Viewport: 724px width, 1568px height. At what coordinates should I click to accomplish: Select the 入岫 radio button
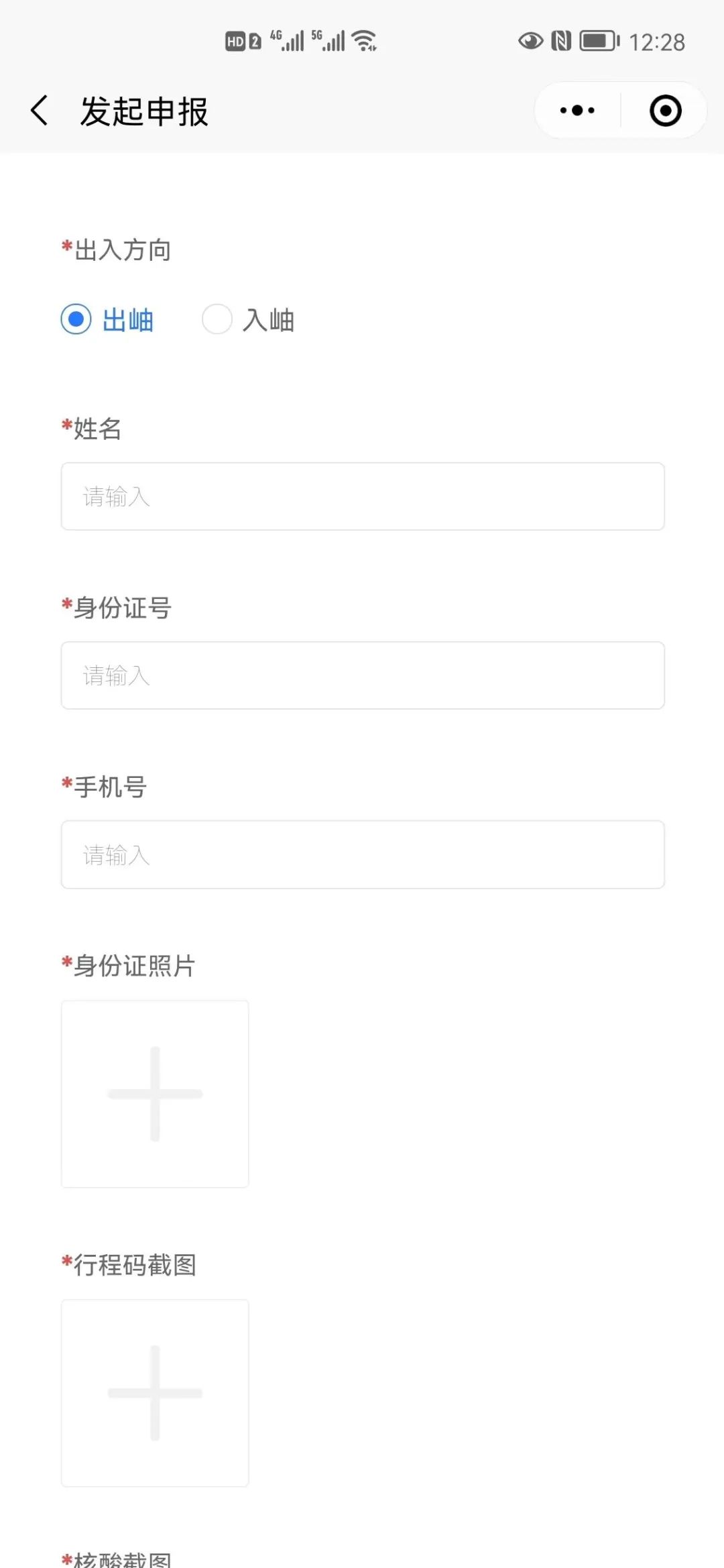(x=217, y=319)
